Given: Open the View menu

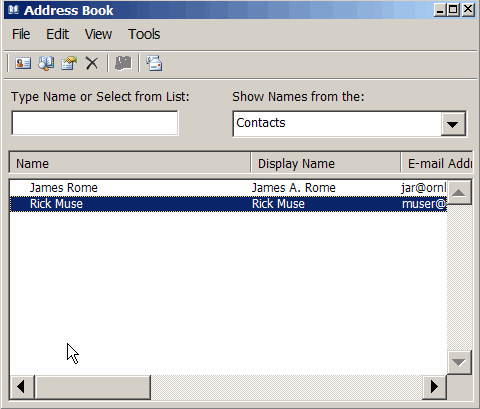Looking at the screenshot, I should [x=98, y=34].
